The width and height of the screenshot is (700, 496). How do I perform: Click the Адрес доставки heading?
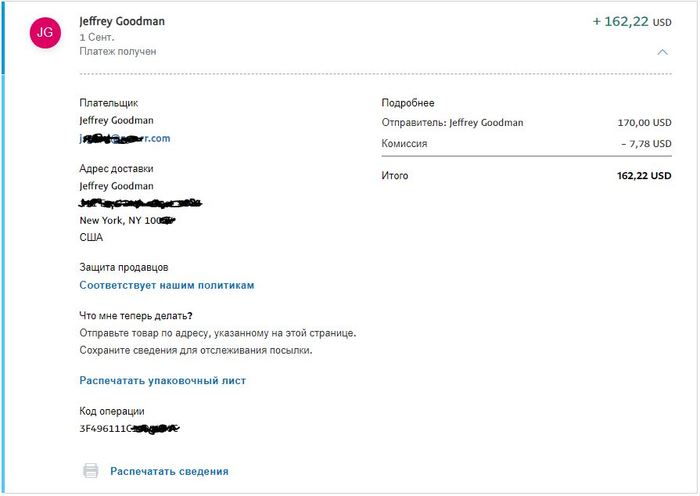click(x=117, y=169)
